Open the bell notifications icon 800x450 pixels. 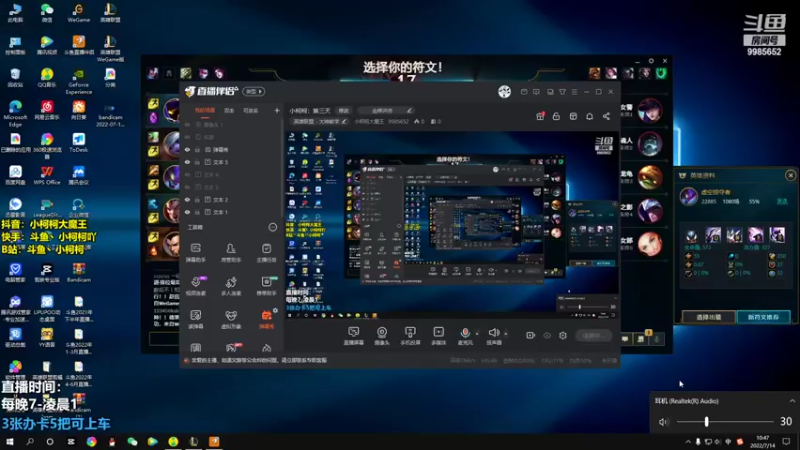(589, 116)
